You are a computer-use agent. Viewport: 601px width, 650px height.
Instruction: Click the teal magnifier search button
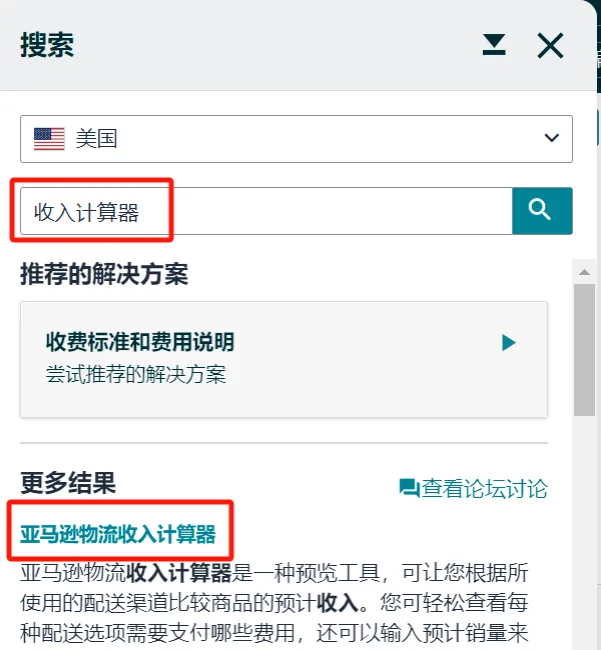click(542, 211)
